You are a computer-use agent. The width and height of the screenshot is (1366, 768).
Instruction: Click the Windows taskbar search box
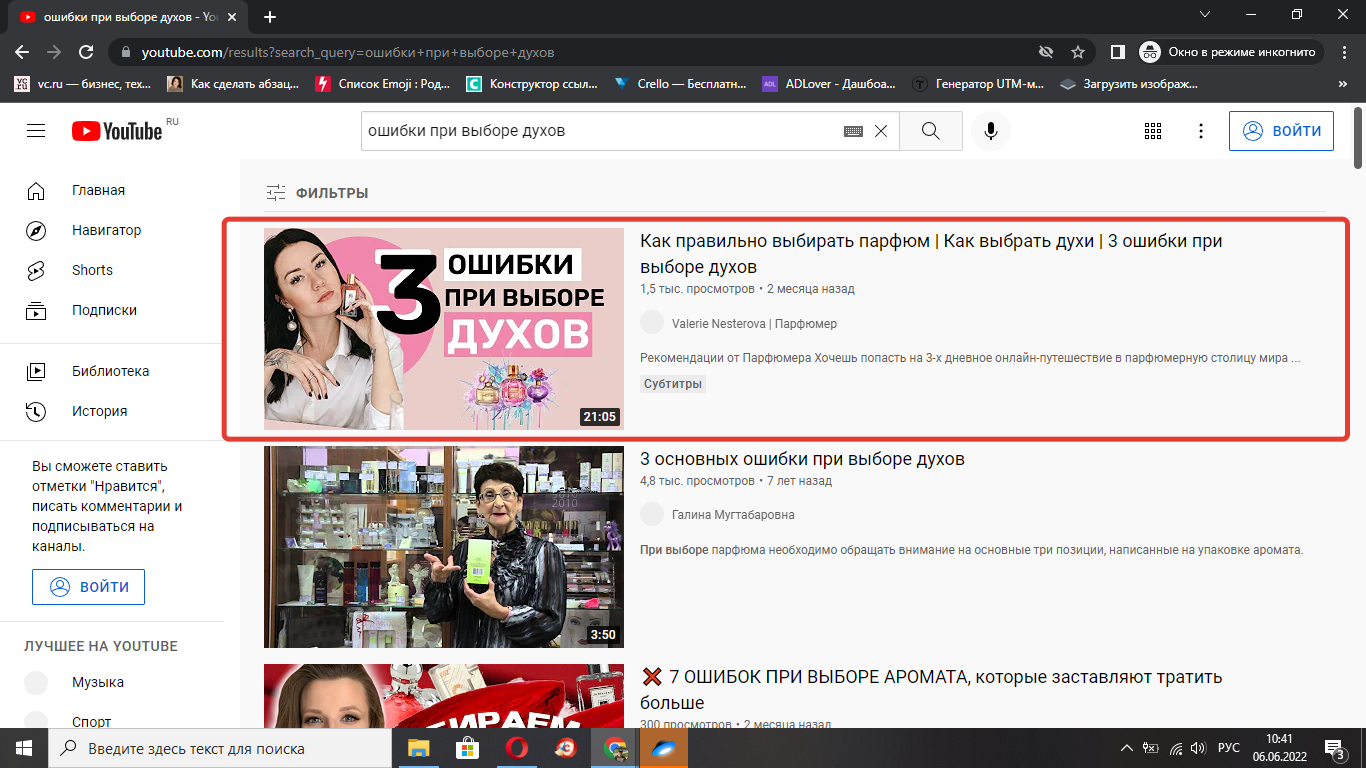point(220,748)
